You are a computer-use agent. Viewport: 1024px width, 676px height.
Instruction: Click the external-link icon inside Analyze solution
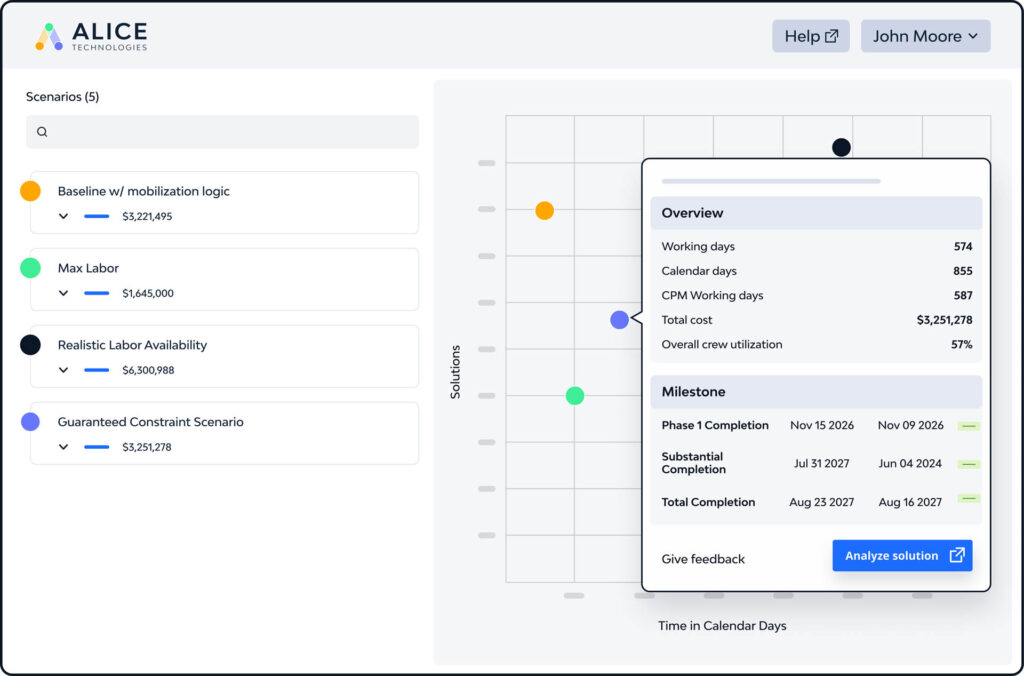click(x=957, y=555)
